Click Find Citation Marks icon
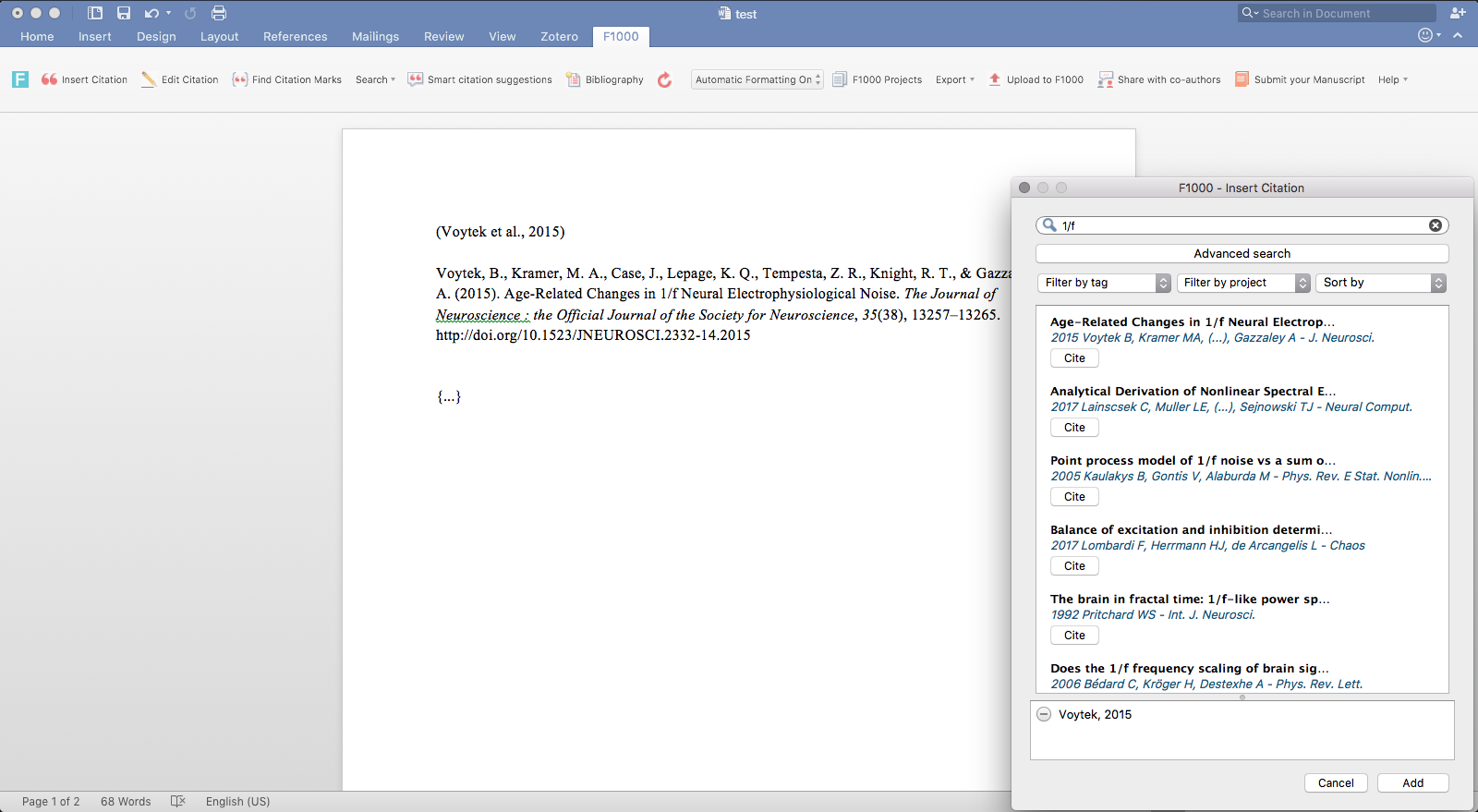Viewport: 1478px width, 812px height. [240, 79]
